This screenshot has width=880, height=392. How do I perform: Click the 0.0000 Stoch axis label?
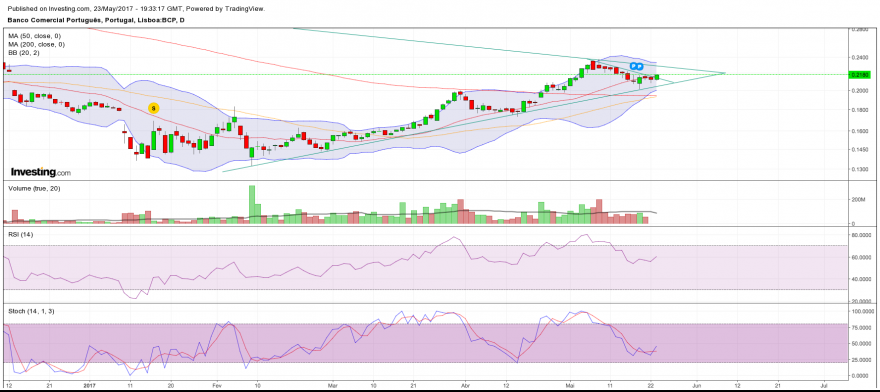[860, 375]
